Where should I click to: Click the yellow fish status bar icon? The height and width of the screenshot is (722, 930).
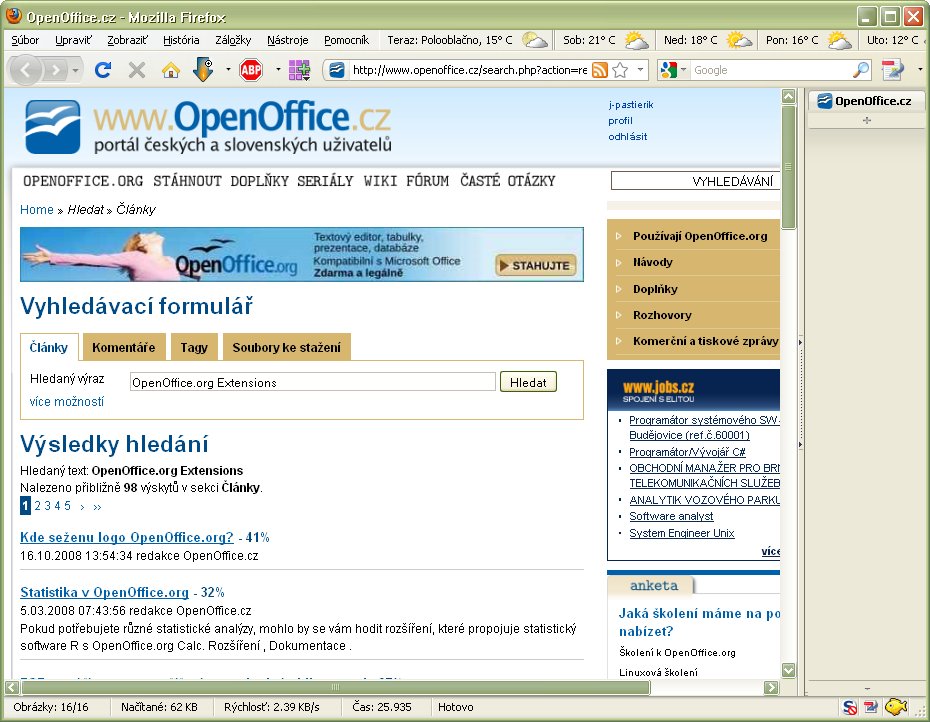[x=896, y=707]
